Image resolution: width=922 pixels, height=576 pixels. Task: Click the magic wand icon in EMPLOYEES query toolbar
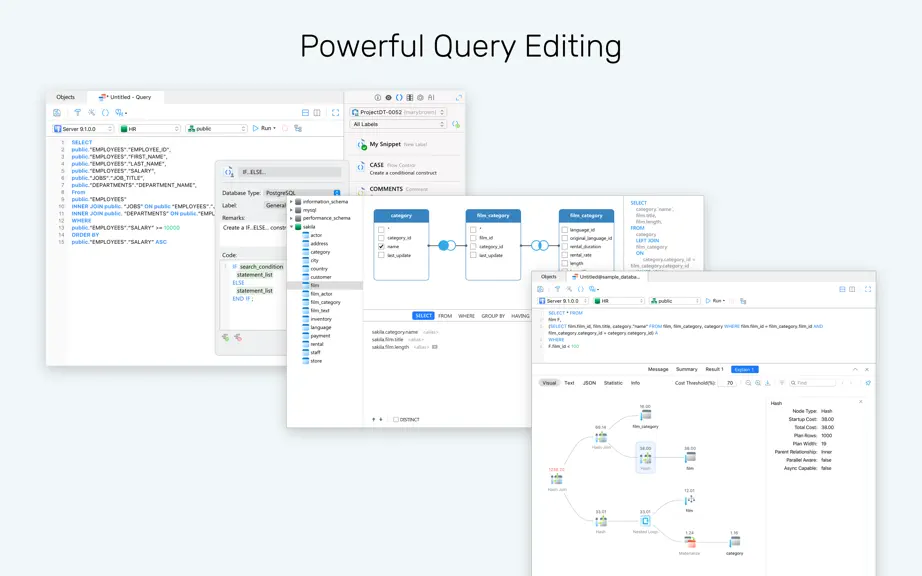tap(92, 112)
